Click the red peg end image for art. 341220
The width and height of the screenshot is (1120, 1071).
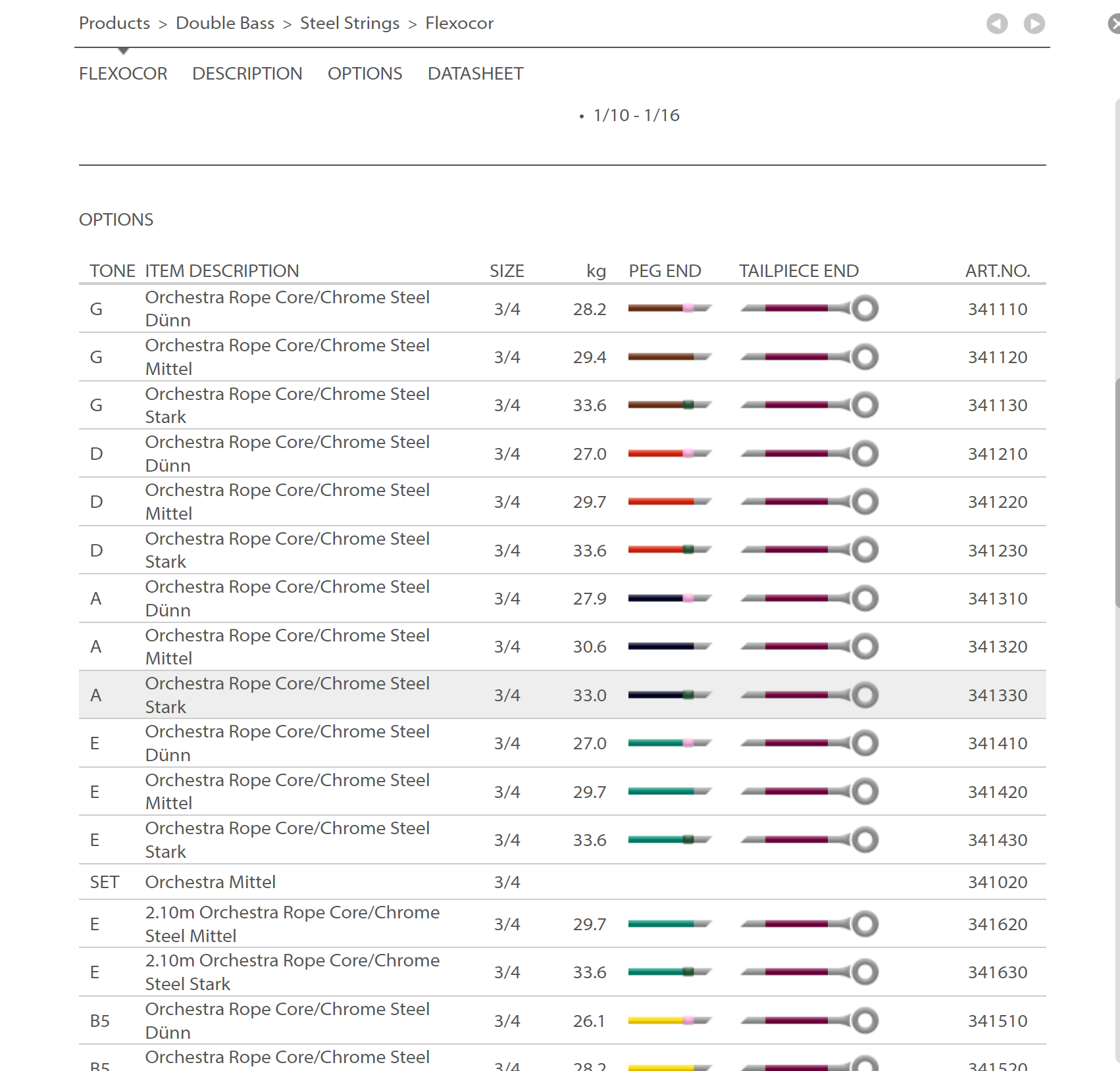670,501
